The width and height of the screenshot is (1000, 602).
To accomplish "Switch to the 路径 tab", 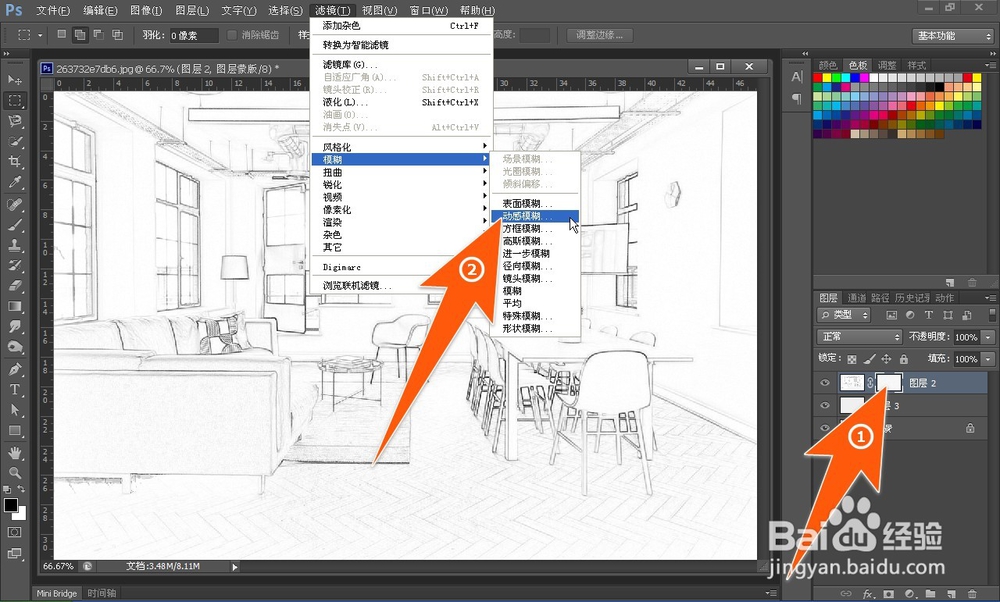I will (x=880, y=298).
